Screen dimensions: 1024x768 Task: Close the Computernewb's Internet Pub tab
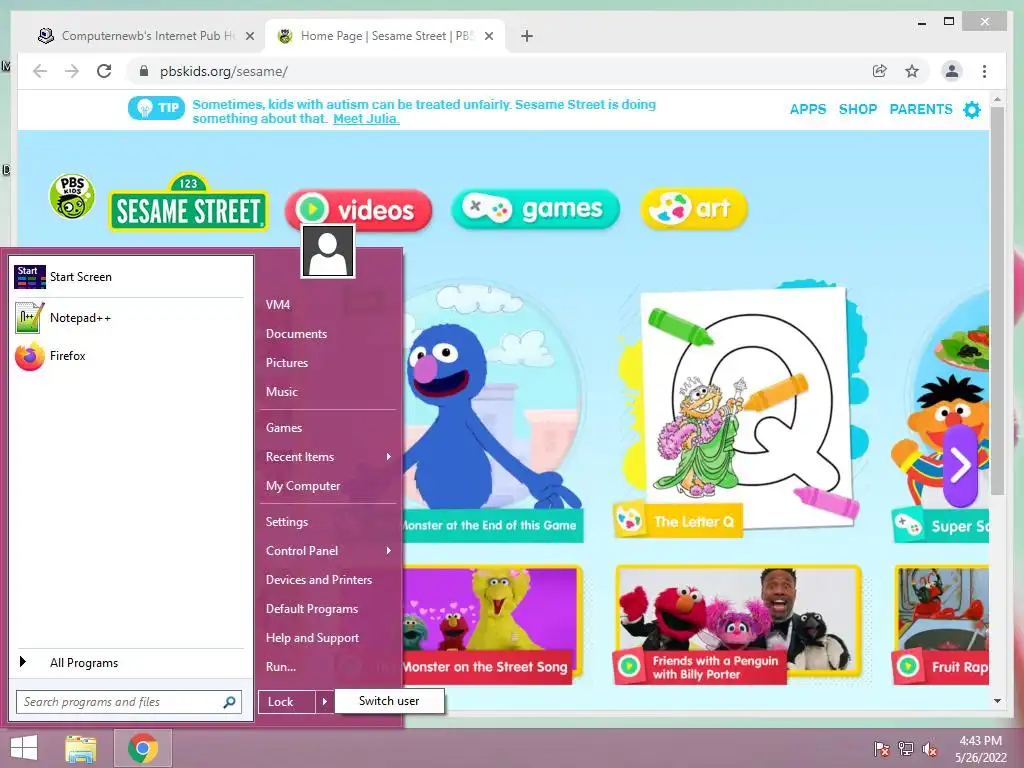click(249, 36)
